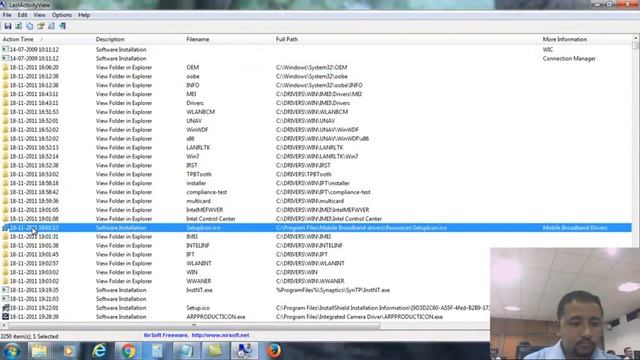Click the icon of the 19:28:39 row
This screenshot has height=360, width=640.
coord(5,317)
